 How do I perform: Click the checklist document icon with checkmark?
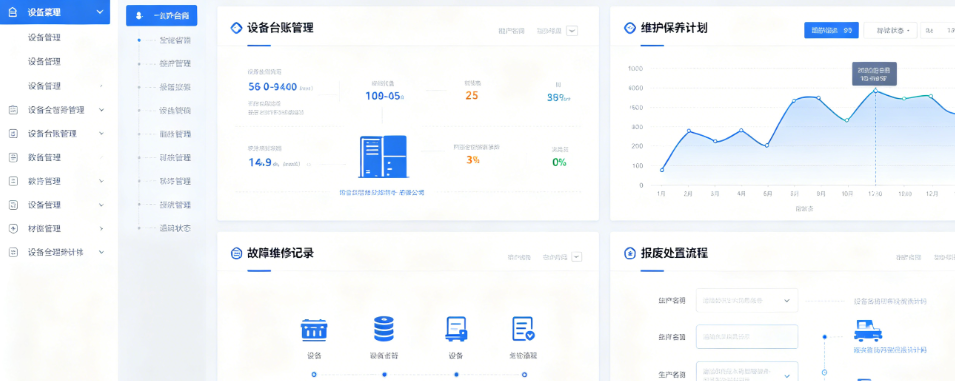523,329
